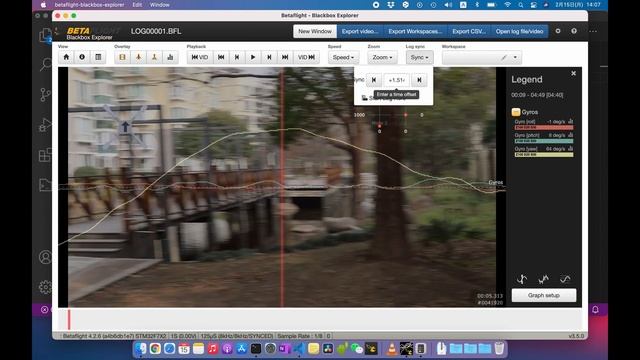Open the Apple menu
Screen dimensions: 640x360
pyautogui.click(x=43, y=5)
